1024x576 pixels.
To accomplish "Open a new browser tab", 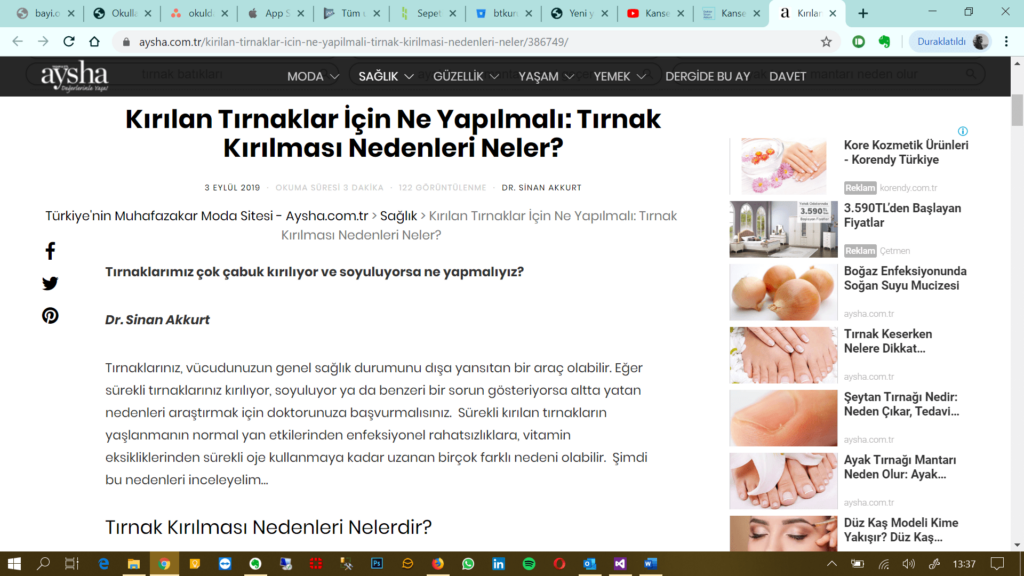I will [863, 13].
